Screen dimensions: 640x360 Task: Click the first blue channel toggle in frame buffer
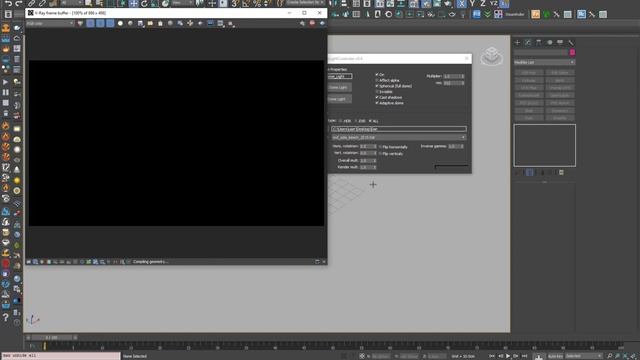click(90, 24)
